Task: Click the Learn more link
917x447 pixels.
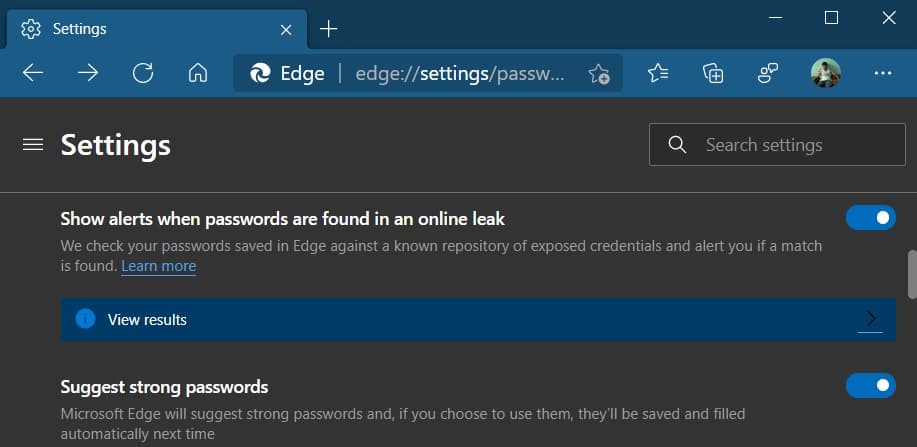Action: click(158, 266)
